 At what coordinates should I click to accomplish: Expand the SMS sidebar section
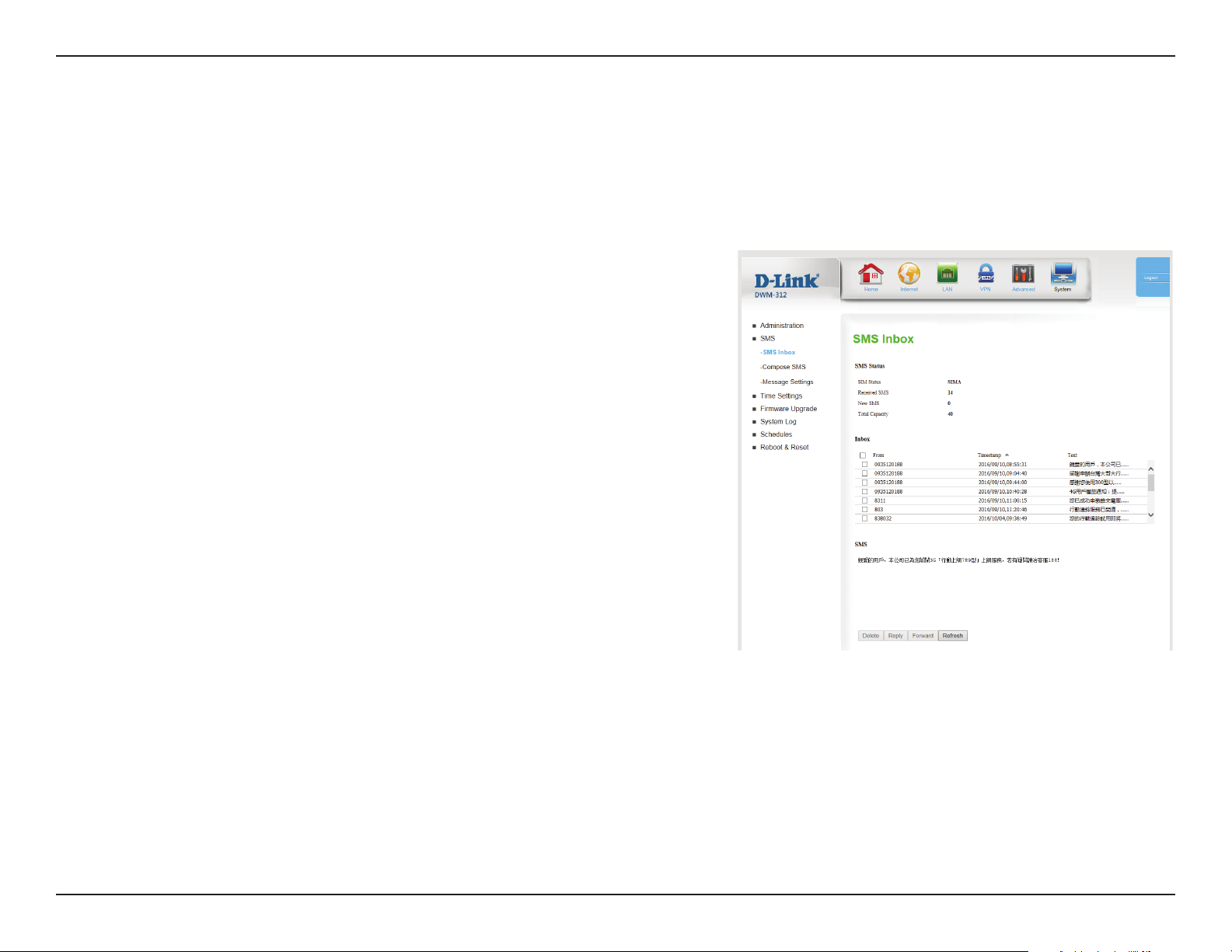pyautogui.click(x=767, y=339)
